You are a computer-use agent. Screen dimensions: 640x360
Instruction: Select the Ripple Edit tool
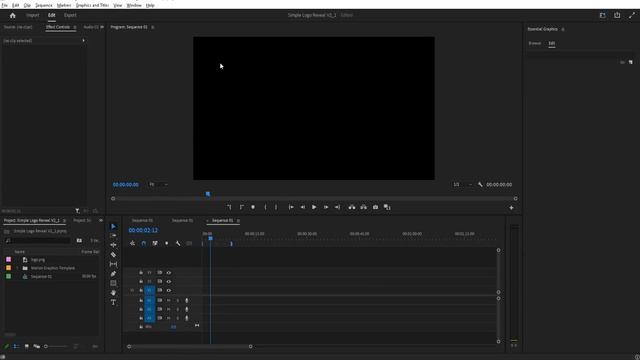(113, 245)
